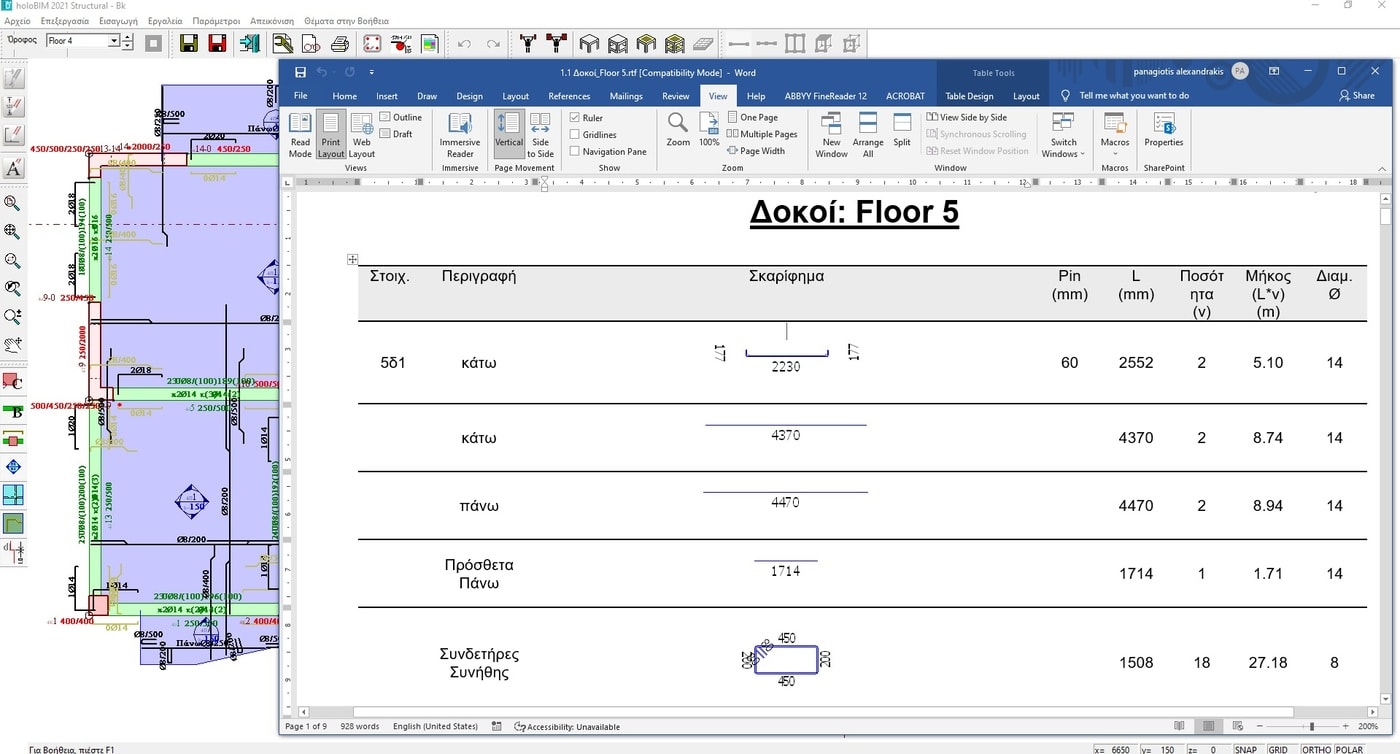This screenshot has height=754, width=1400.
Task: Select Page Width zoom option
Action: pos(756,151)
